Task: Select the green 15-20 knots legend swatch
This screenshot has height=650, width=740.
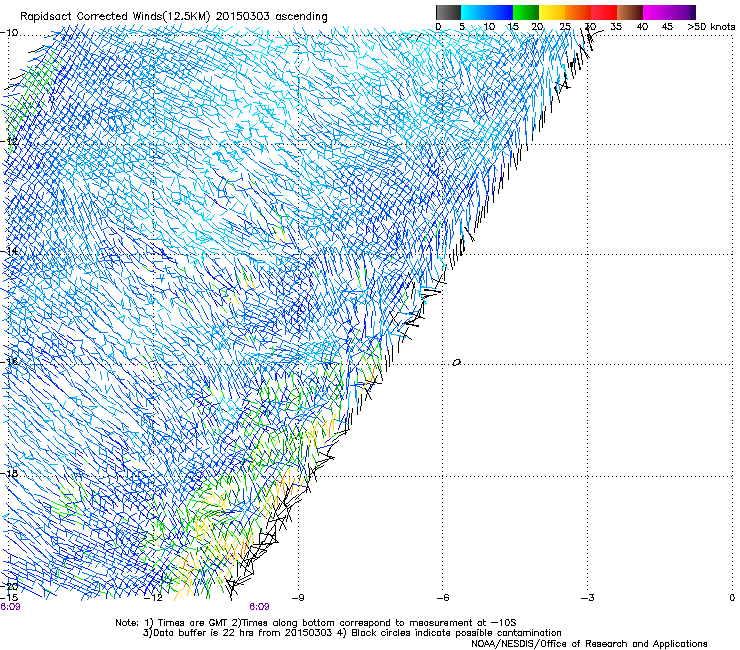Action: [x=526, y=12]
